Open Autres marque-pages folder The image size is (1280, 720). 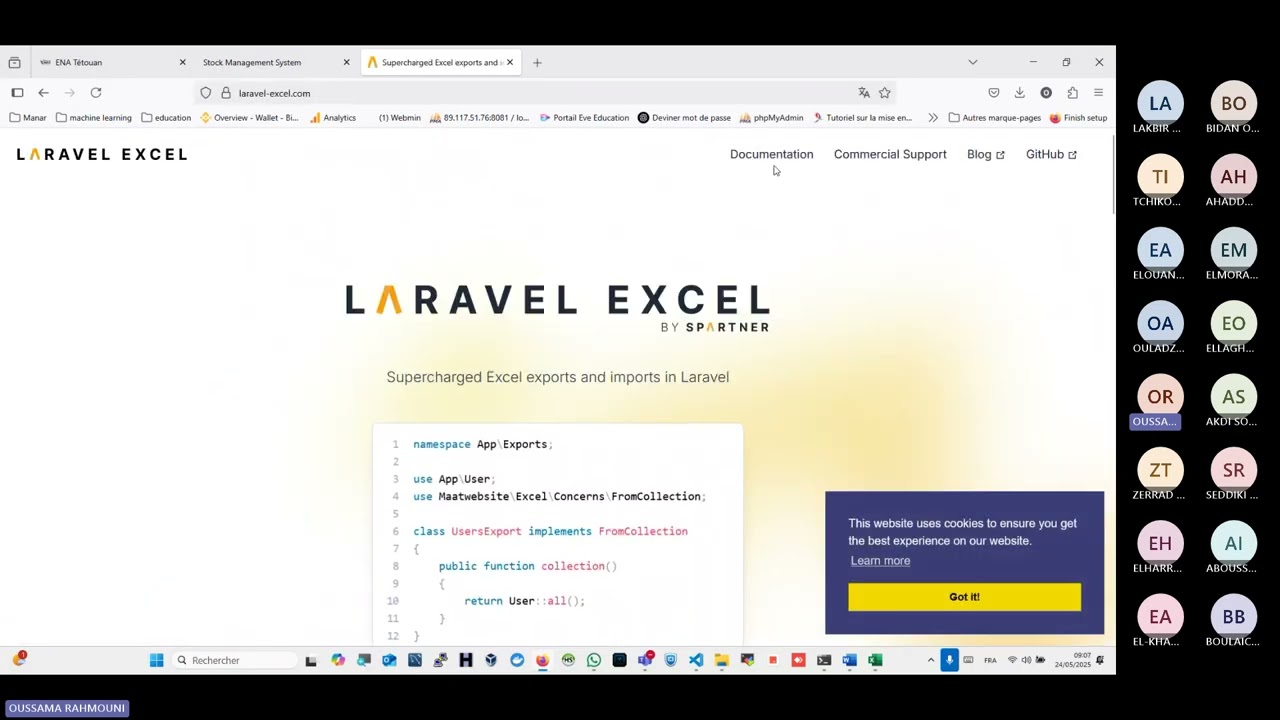(x=995, y=118)
